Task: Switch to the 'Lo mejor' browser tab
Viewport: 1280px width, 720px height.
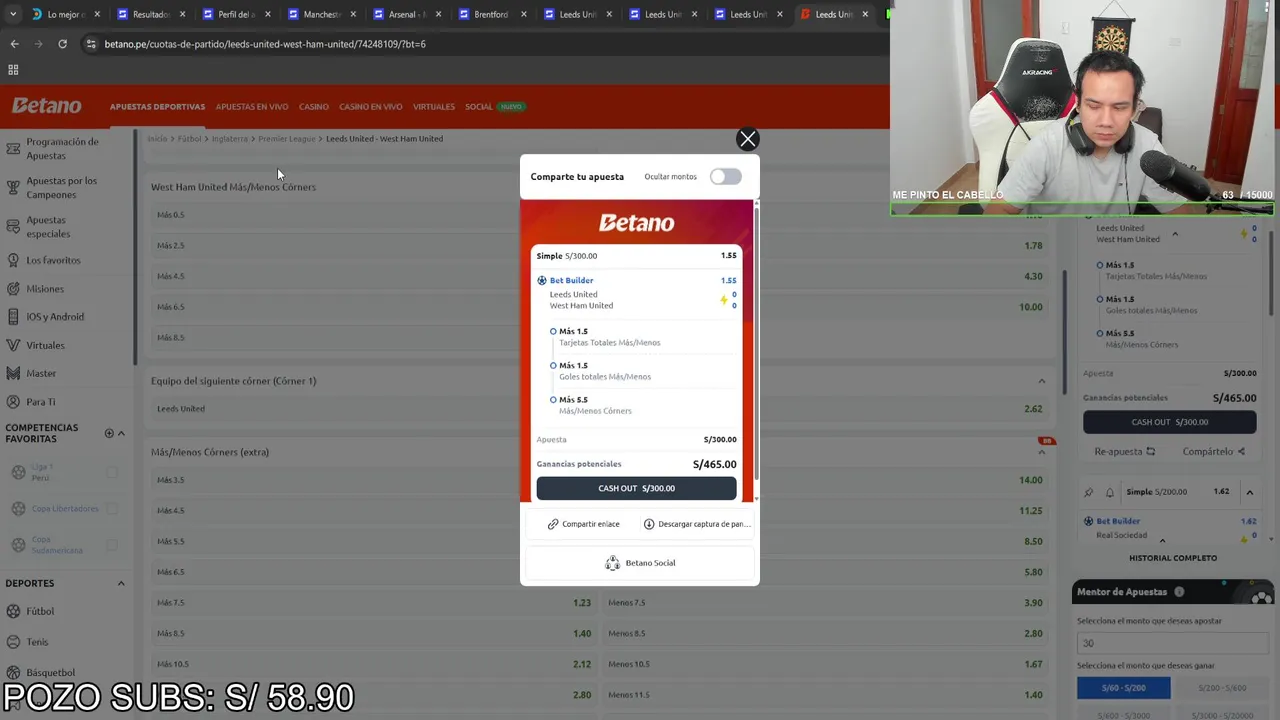Action: pyautogui.click(x=66, y=14)
